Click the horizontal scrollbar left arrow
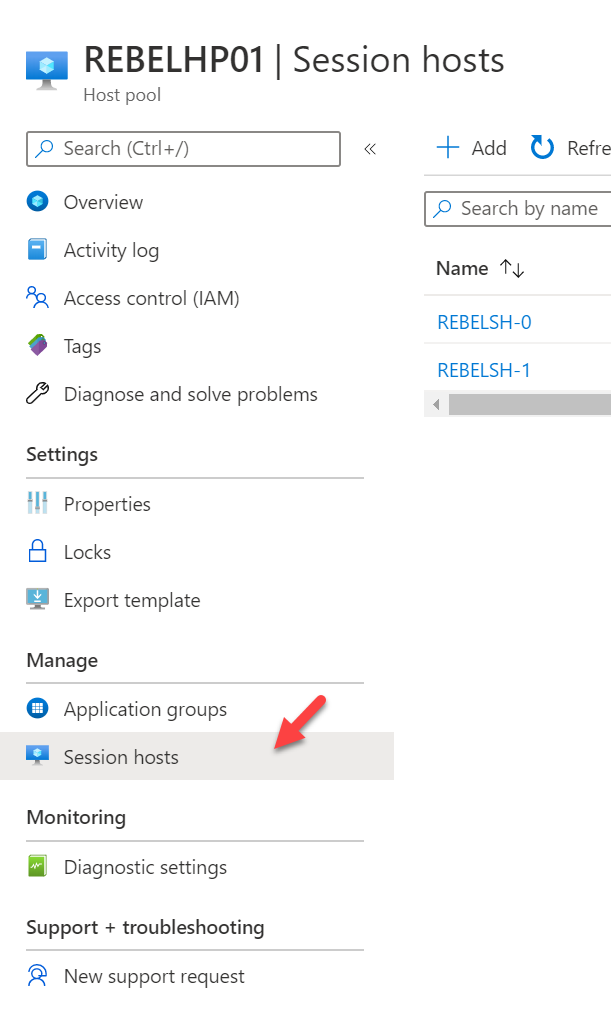 click(x=436, y=405)
